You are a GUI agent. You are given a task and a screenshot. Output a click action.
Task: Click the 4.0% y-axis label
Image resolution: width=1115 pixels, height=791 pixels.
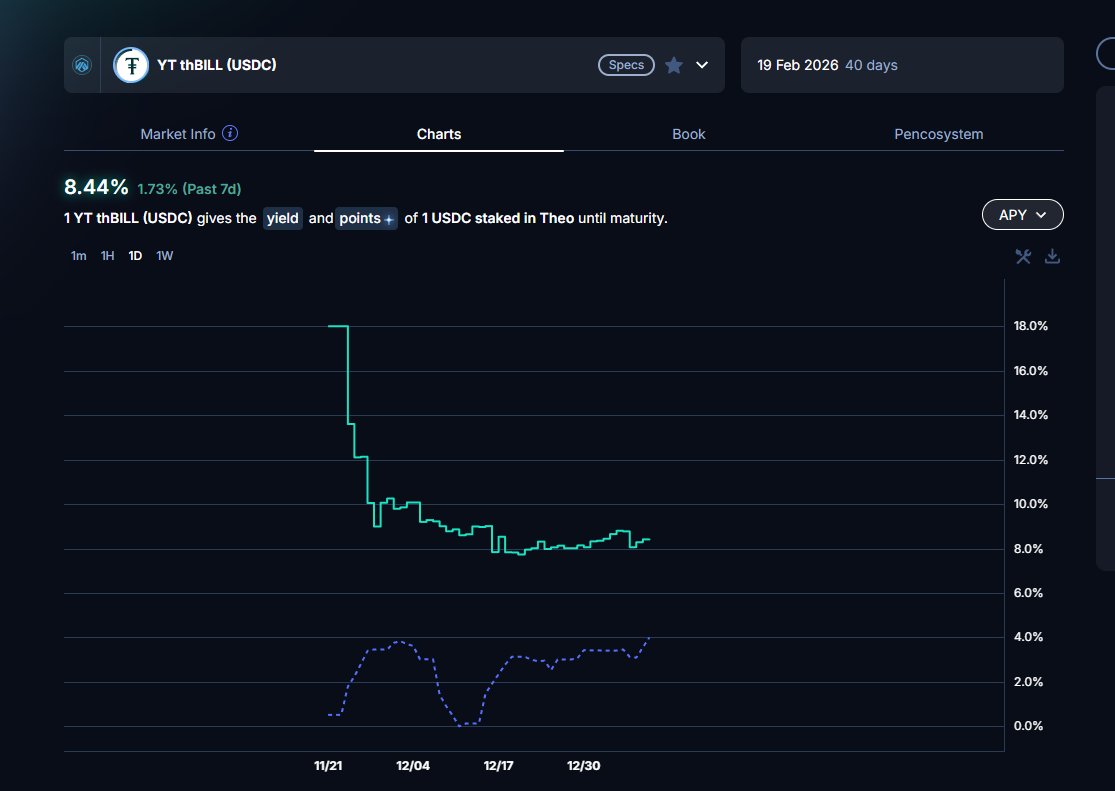coord(1028,637)
